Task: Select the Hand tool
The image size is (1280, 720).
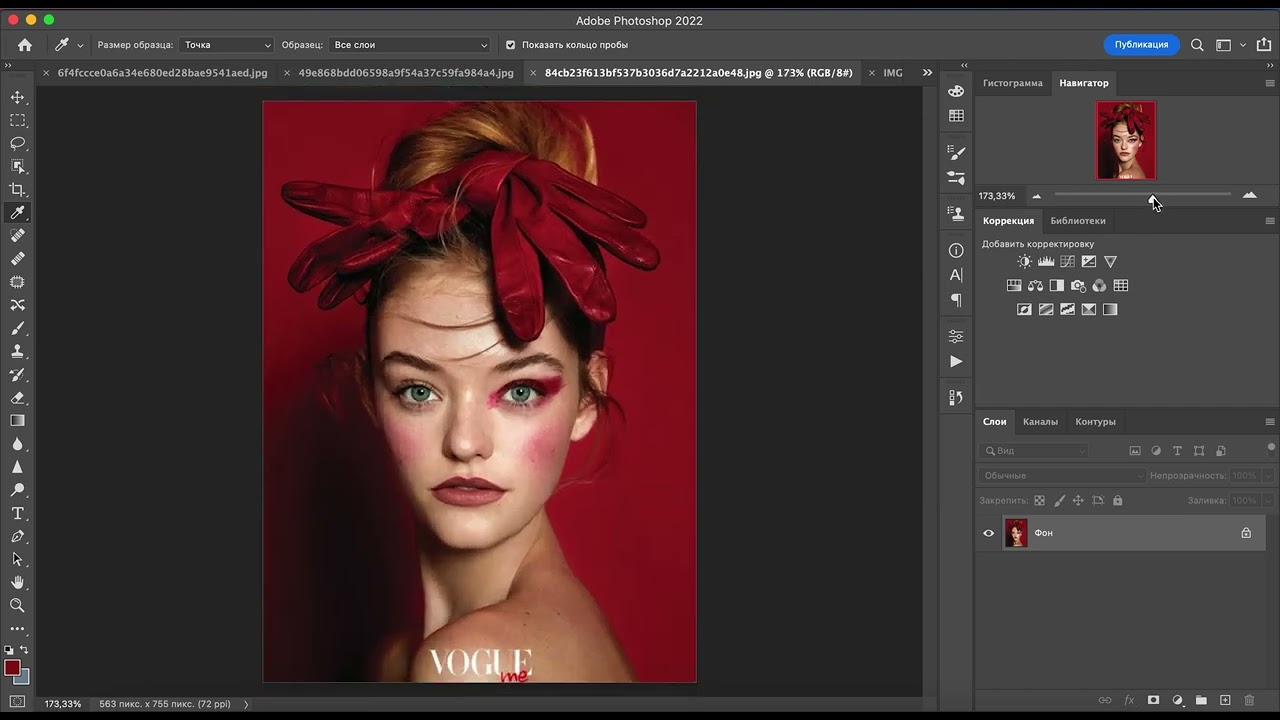Action: 17,582
